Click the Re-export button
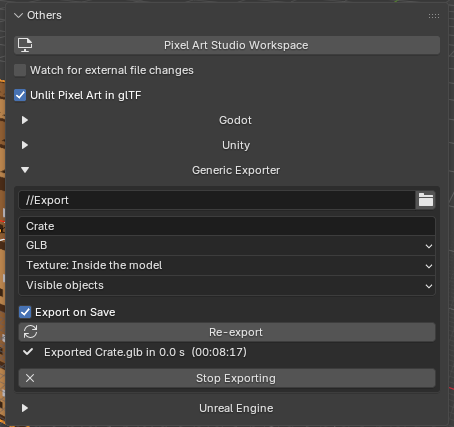The image size is (454, 427). 227,332
